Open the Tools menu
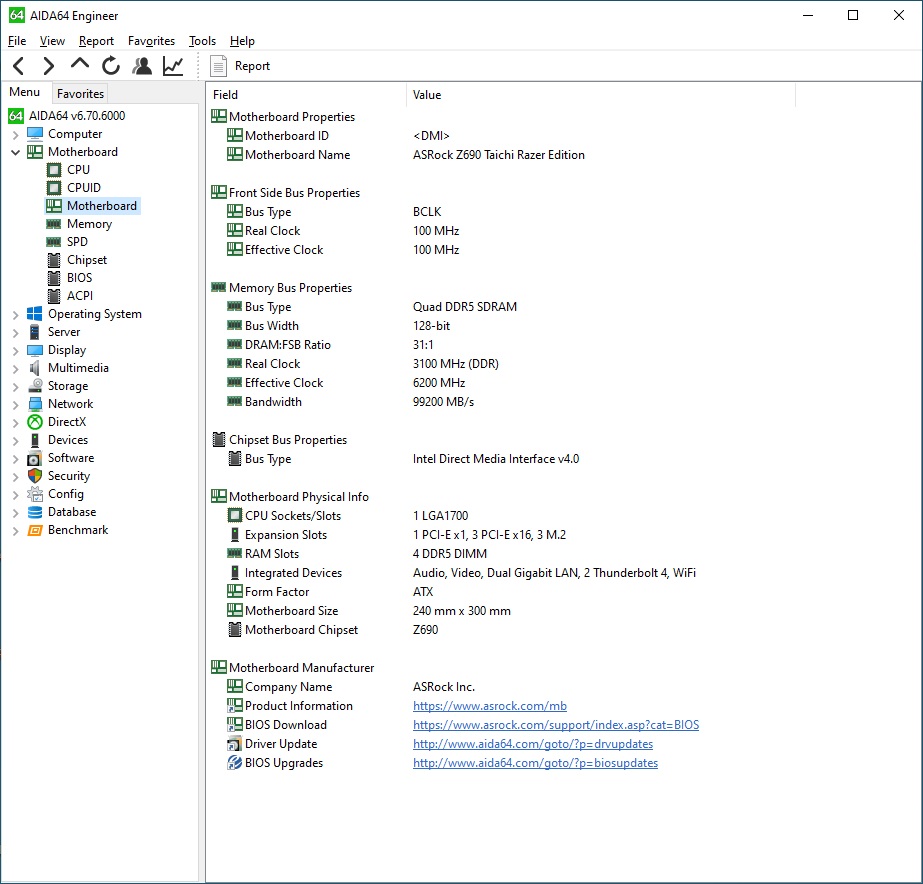The width and height of the screenshot is (923, 884). click(x=202, y=41)
